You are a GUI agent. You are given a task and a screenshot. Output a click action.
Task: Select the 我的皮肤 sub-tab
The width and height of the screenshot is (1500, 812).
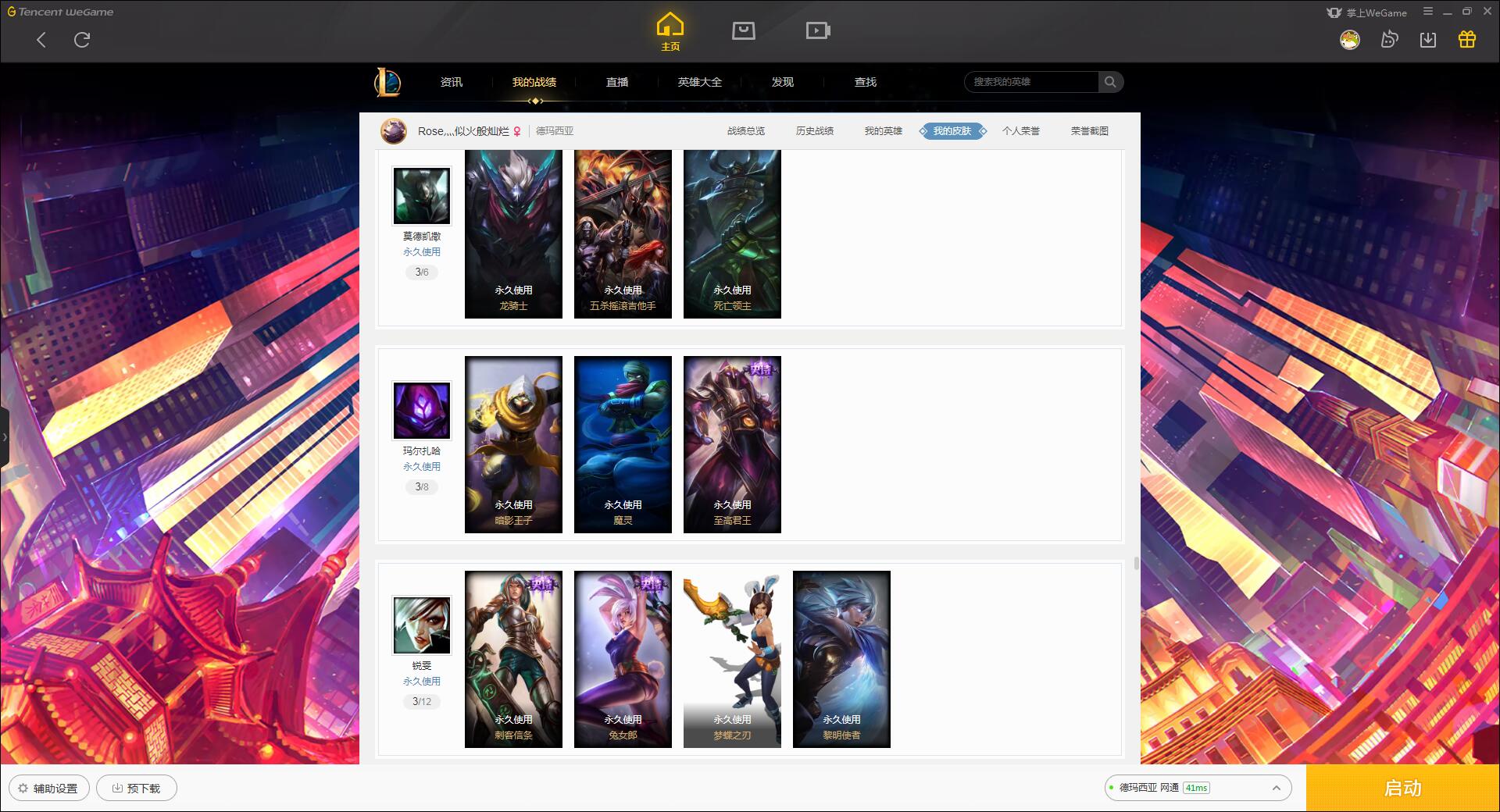952,131
